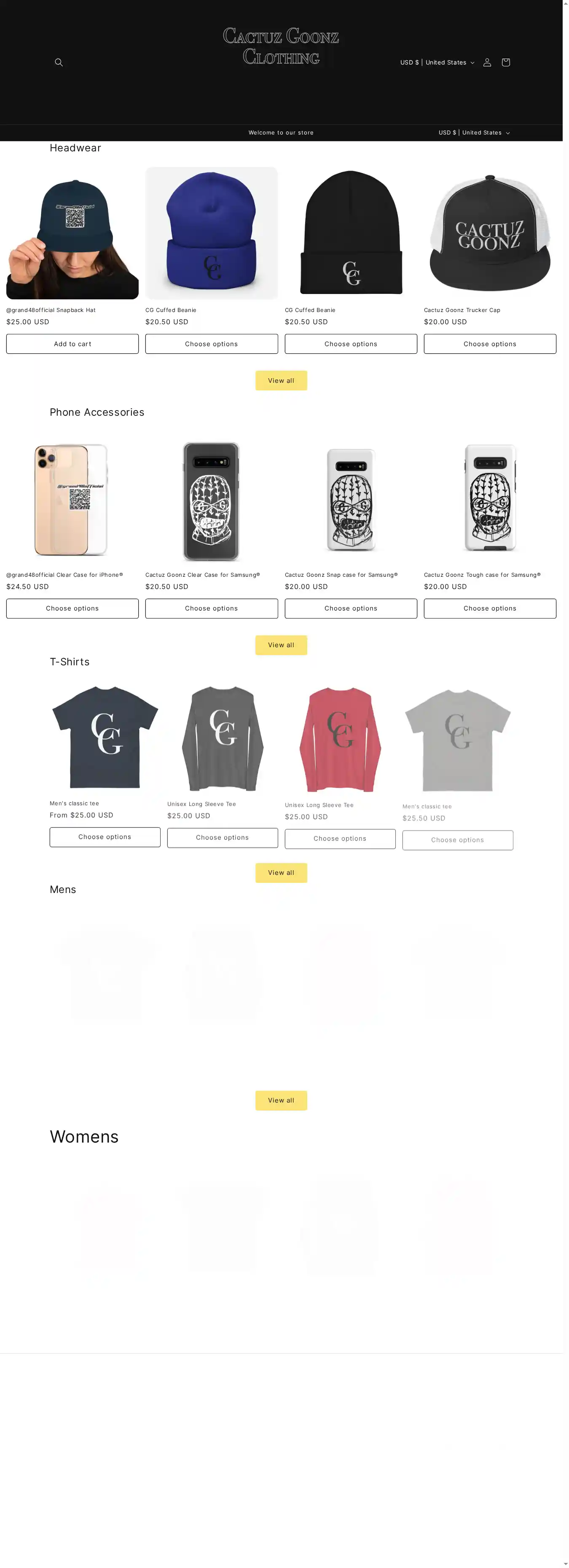
Task: Open the Trucker Cap product image
Action: [490, 233]
